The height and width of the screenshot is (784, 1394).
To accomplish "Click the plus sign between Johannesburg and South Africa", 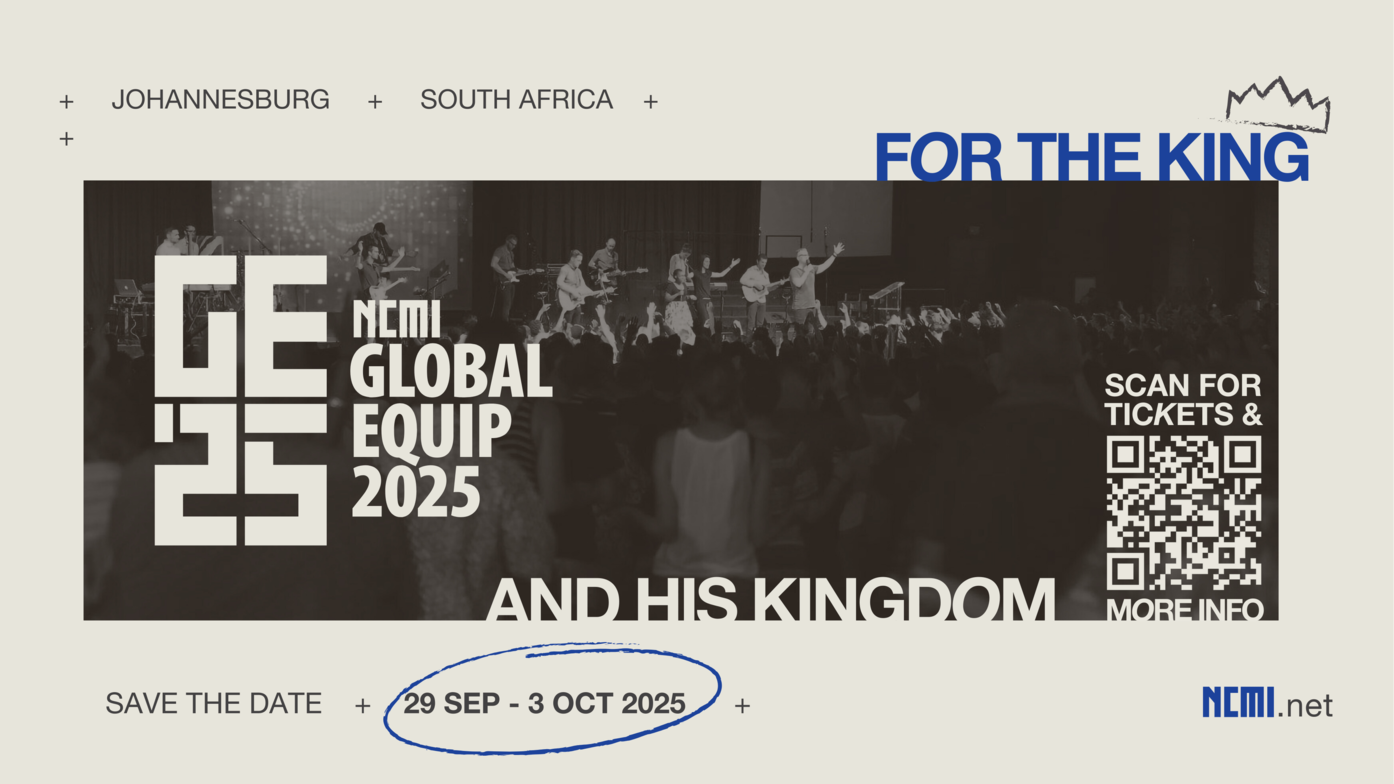I will click(375, 101).
